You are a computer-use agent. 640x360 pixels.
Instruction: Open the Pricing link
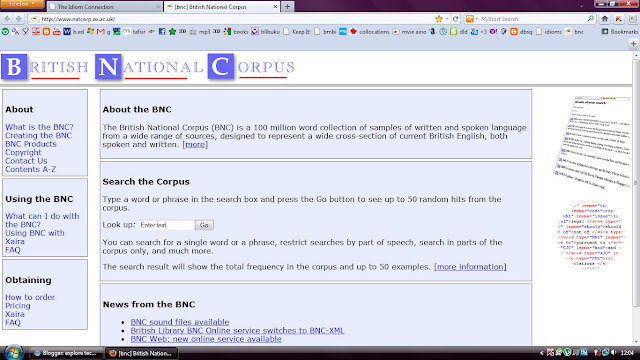tap(18, 306)
